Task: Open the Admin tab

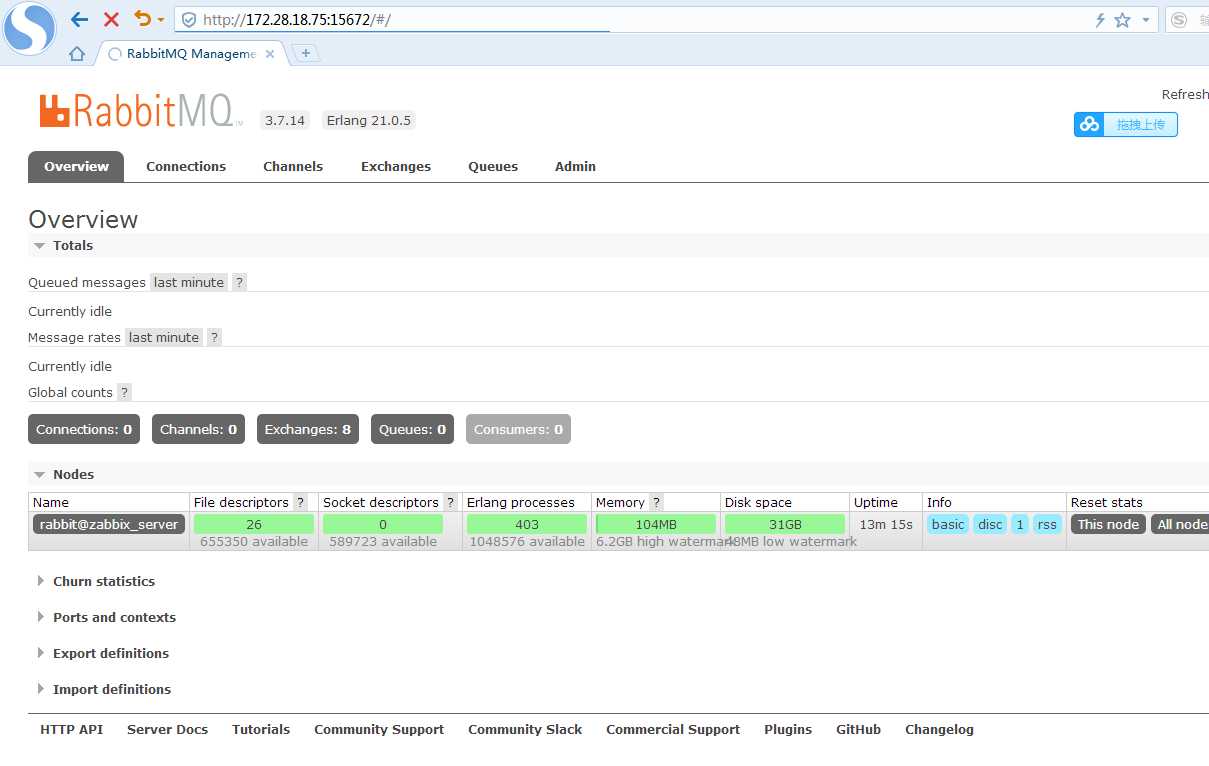Action: 575,167
